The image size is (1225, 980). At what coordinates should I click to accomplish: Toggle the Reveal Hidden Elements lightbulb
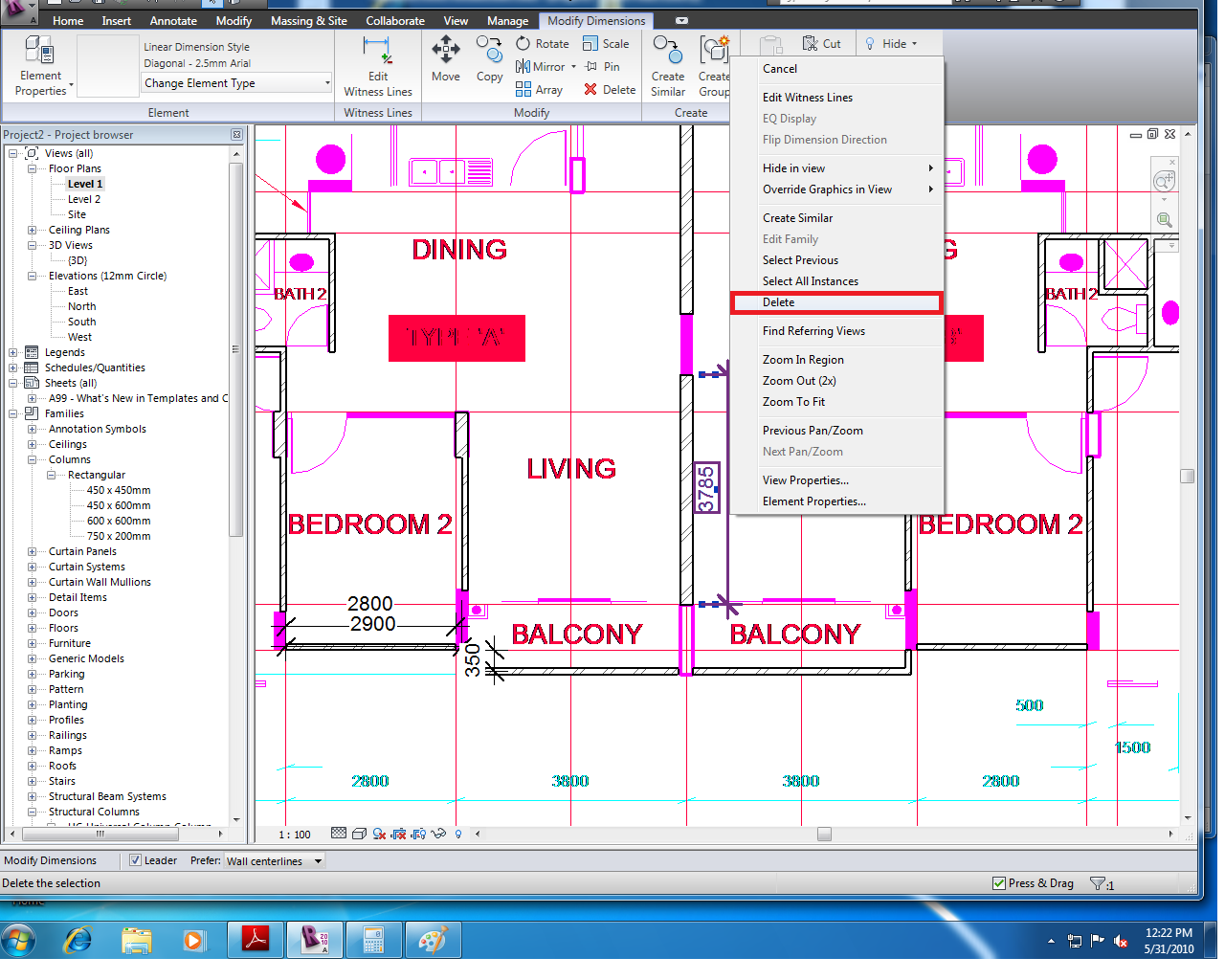(457, 834)
